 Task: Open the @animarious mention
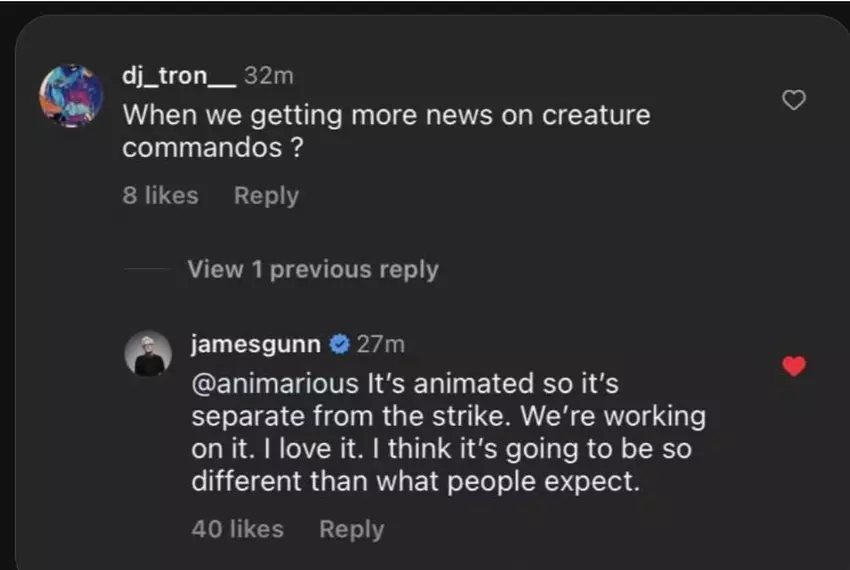(x=274, y=384)
